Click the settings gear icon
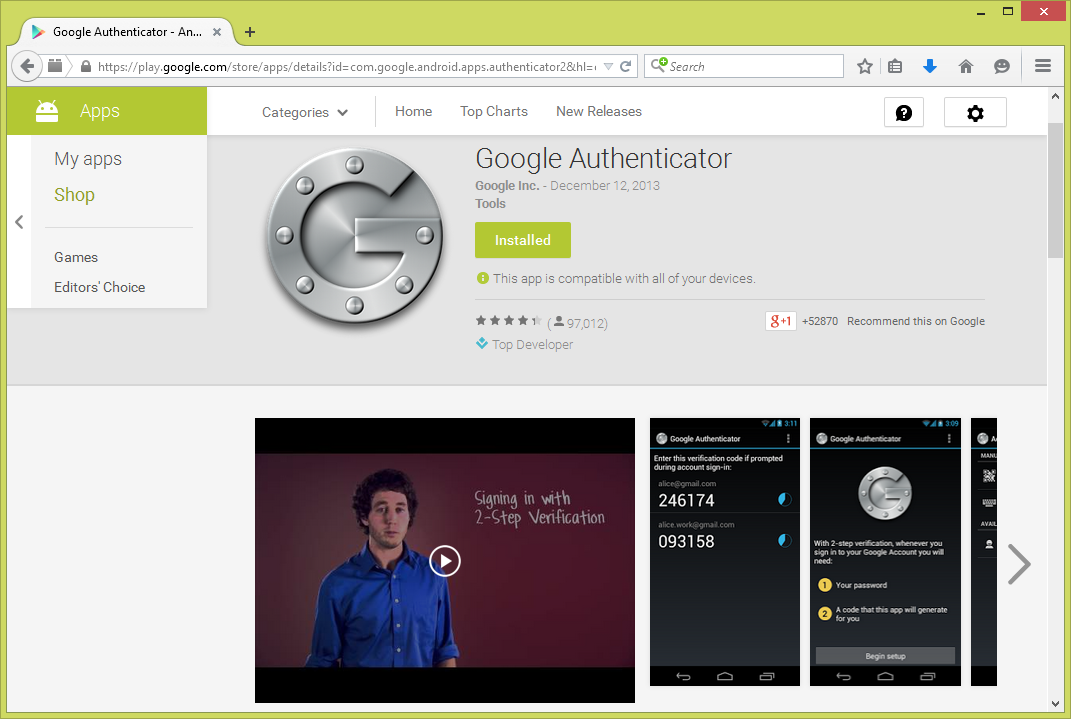 975,112
